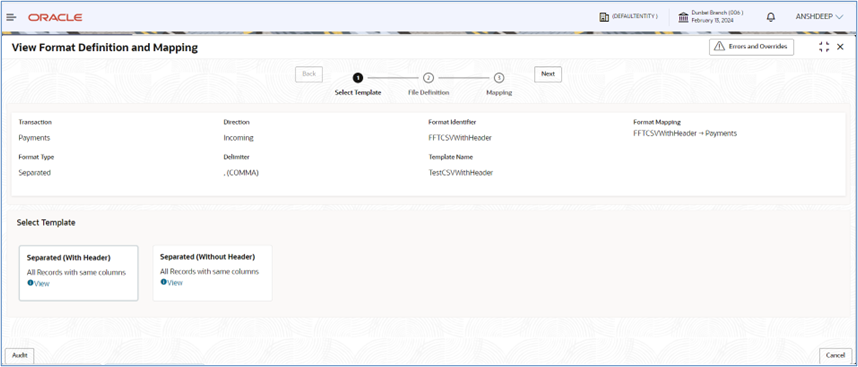Jump to step 3 Mapping

pos(499,78)
